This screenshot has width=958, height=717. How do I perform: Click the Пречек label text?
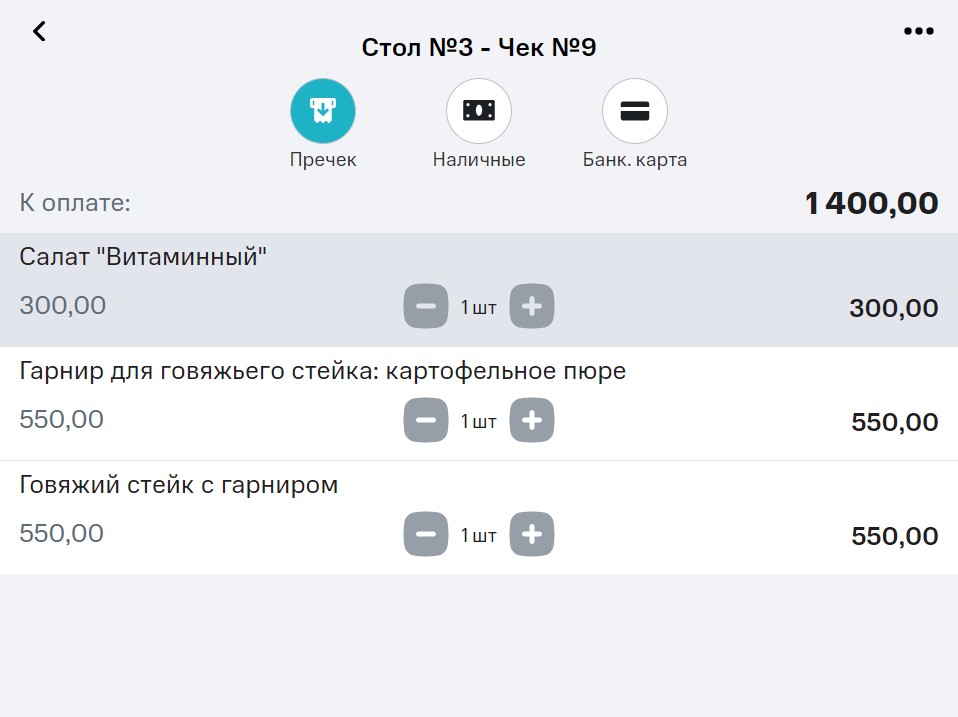(x=323, y=160)
